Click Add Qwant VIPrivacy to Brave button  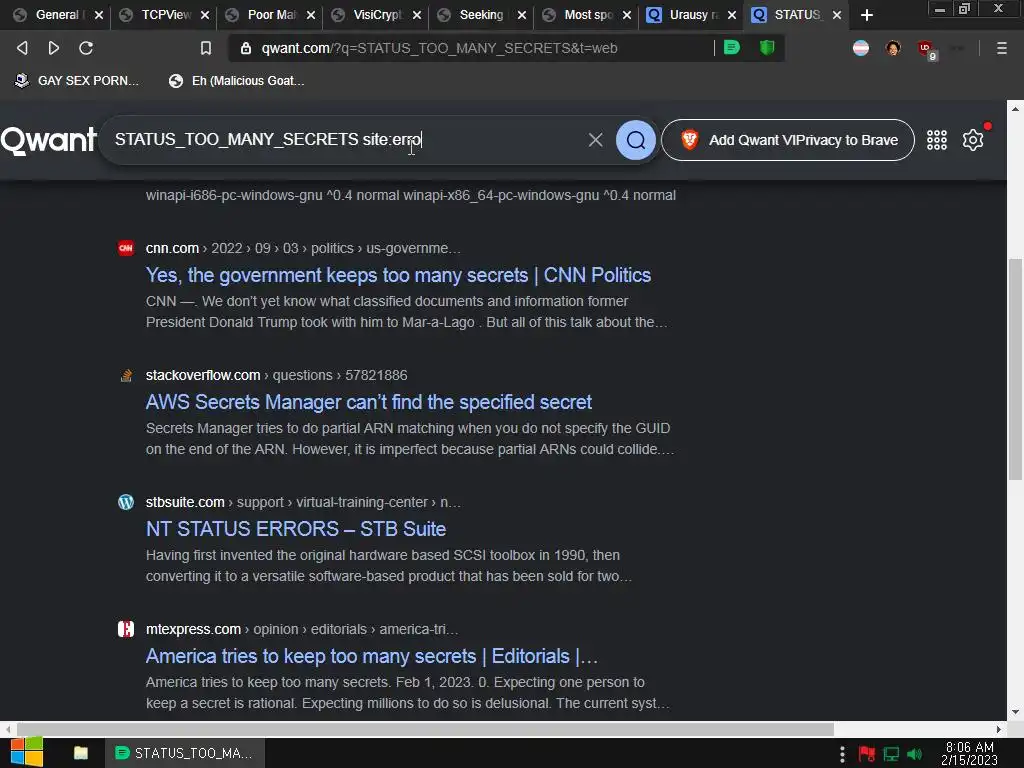(x=788, y=140)
